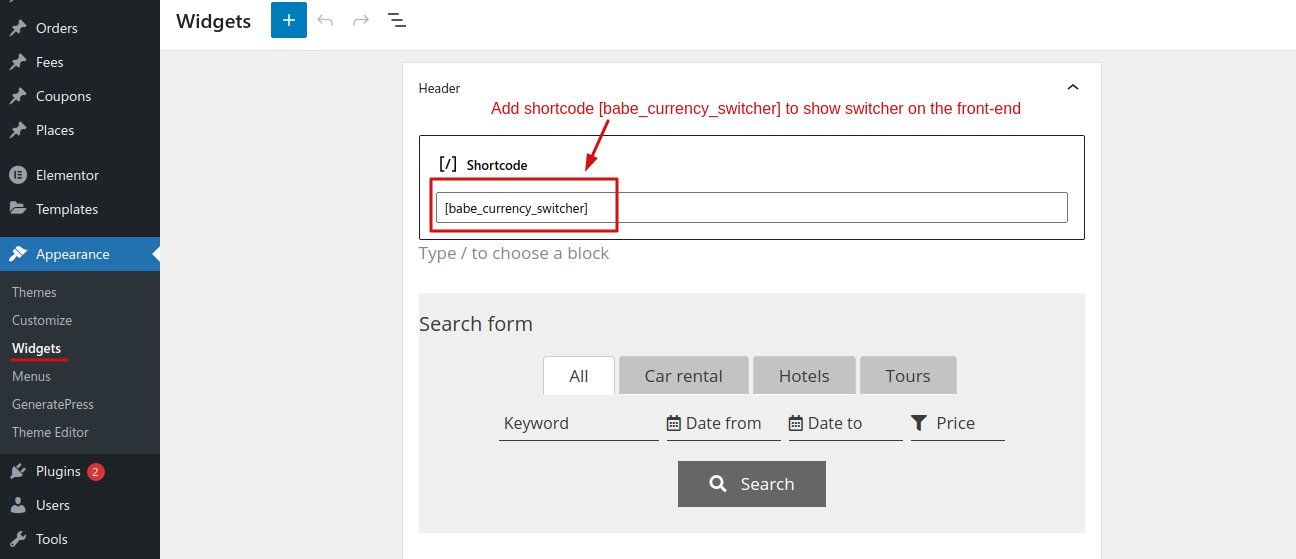1296x559 pixels.
Task: Click the Shortcode block bracket icon
Action: tap(448, 164)
